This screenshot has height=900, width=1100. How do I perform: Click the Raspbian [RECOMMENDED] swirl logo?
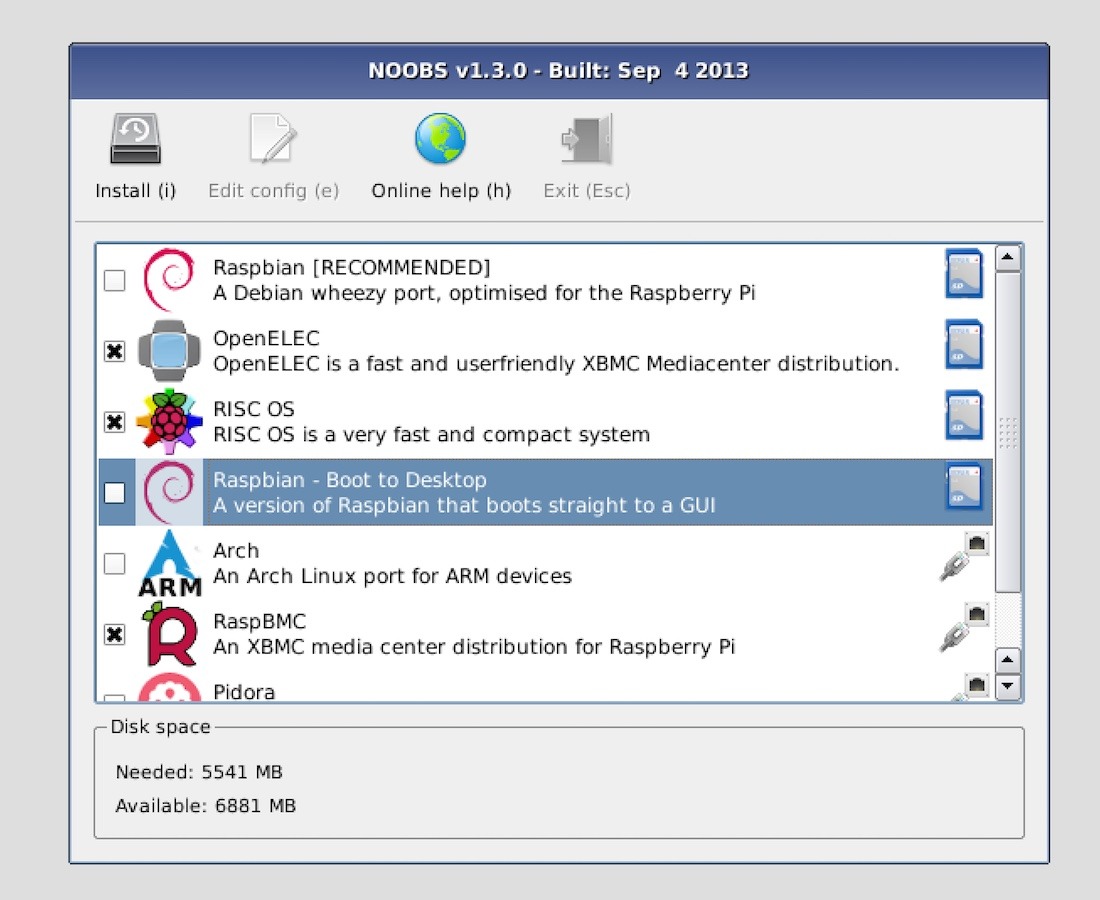point(168,279)
